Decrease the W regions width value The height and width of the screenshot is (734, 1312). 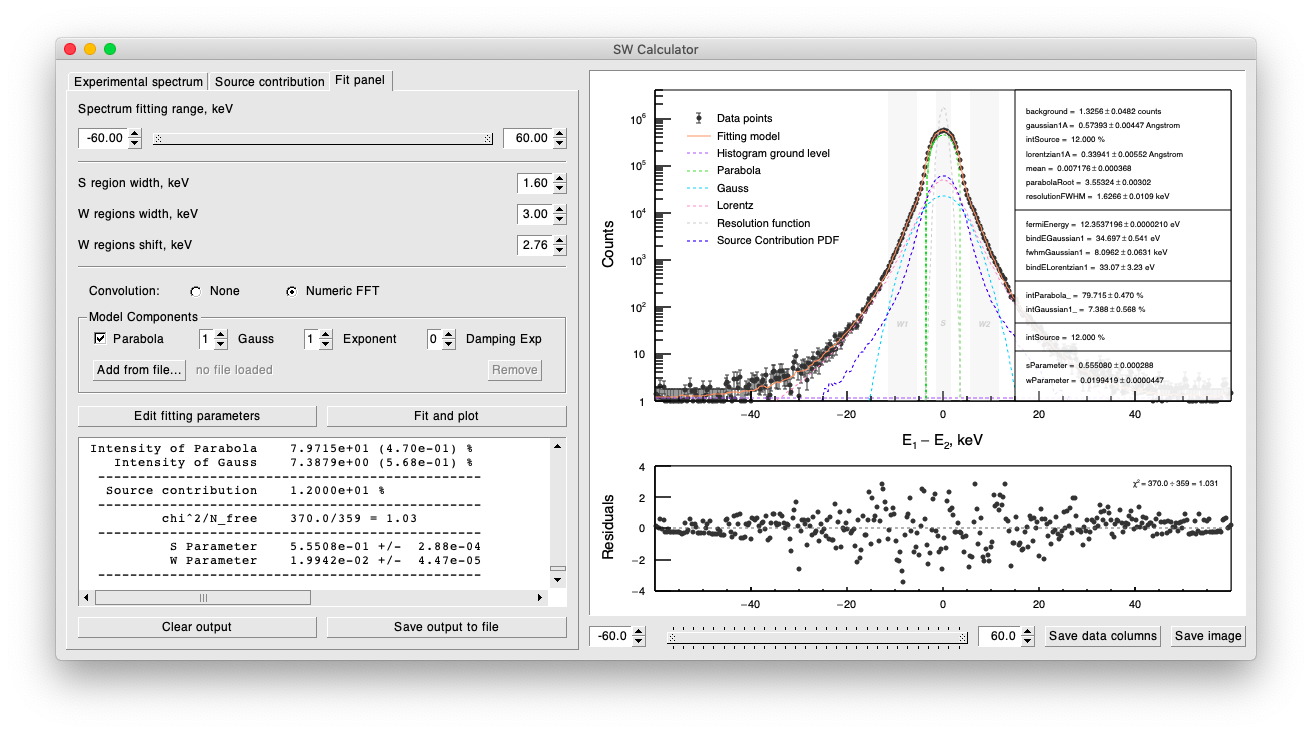pos(559,219)
